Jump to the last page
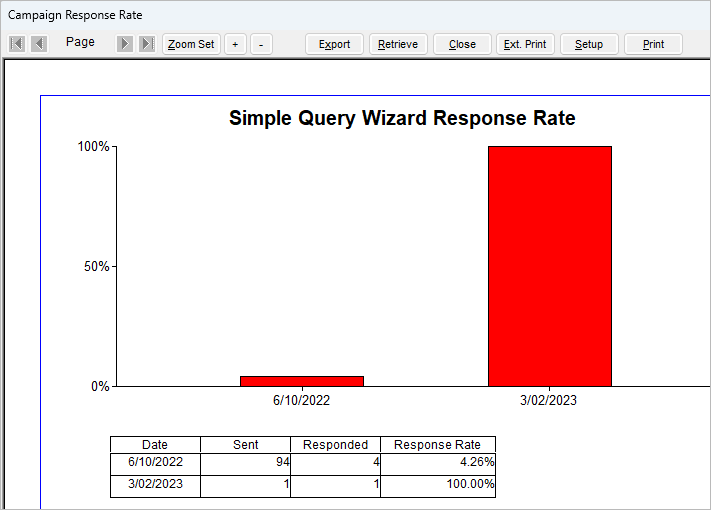 [147, 44]
